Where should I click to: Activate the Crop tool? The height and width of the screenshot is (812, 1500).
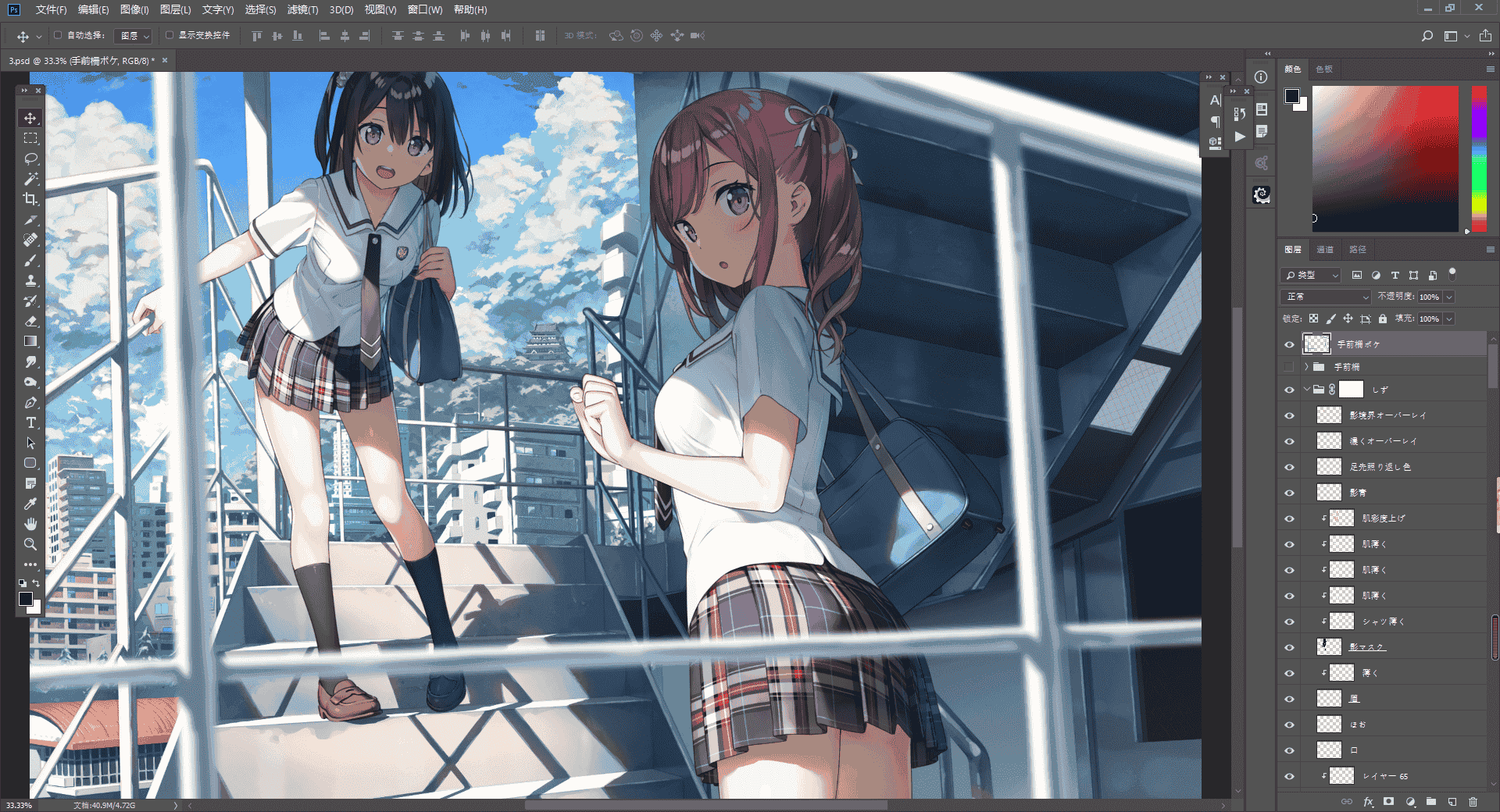coord(30,199)
